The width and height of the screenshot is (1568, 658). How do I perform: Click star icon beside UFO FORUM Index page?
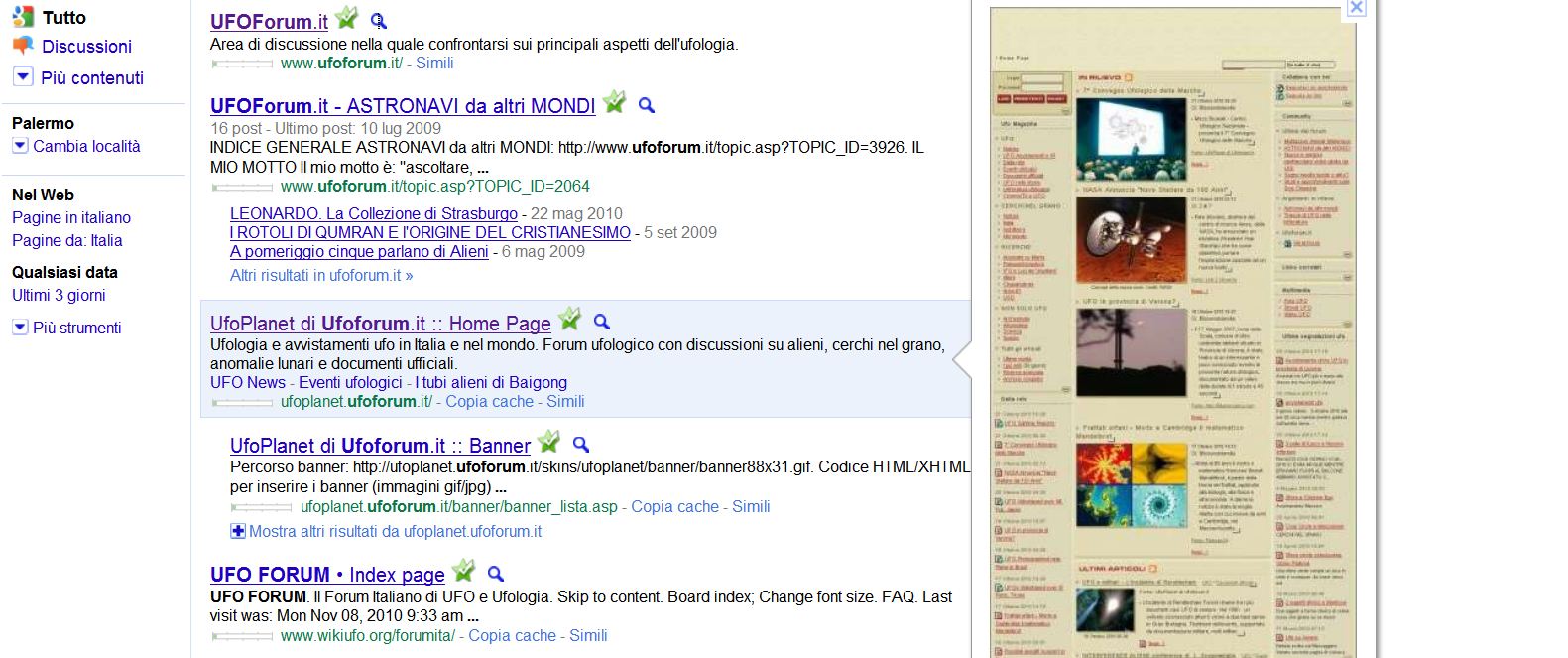tap(463, 570)
